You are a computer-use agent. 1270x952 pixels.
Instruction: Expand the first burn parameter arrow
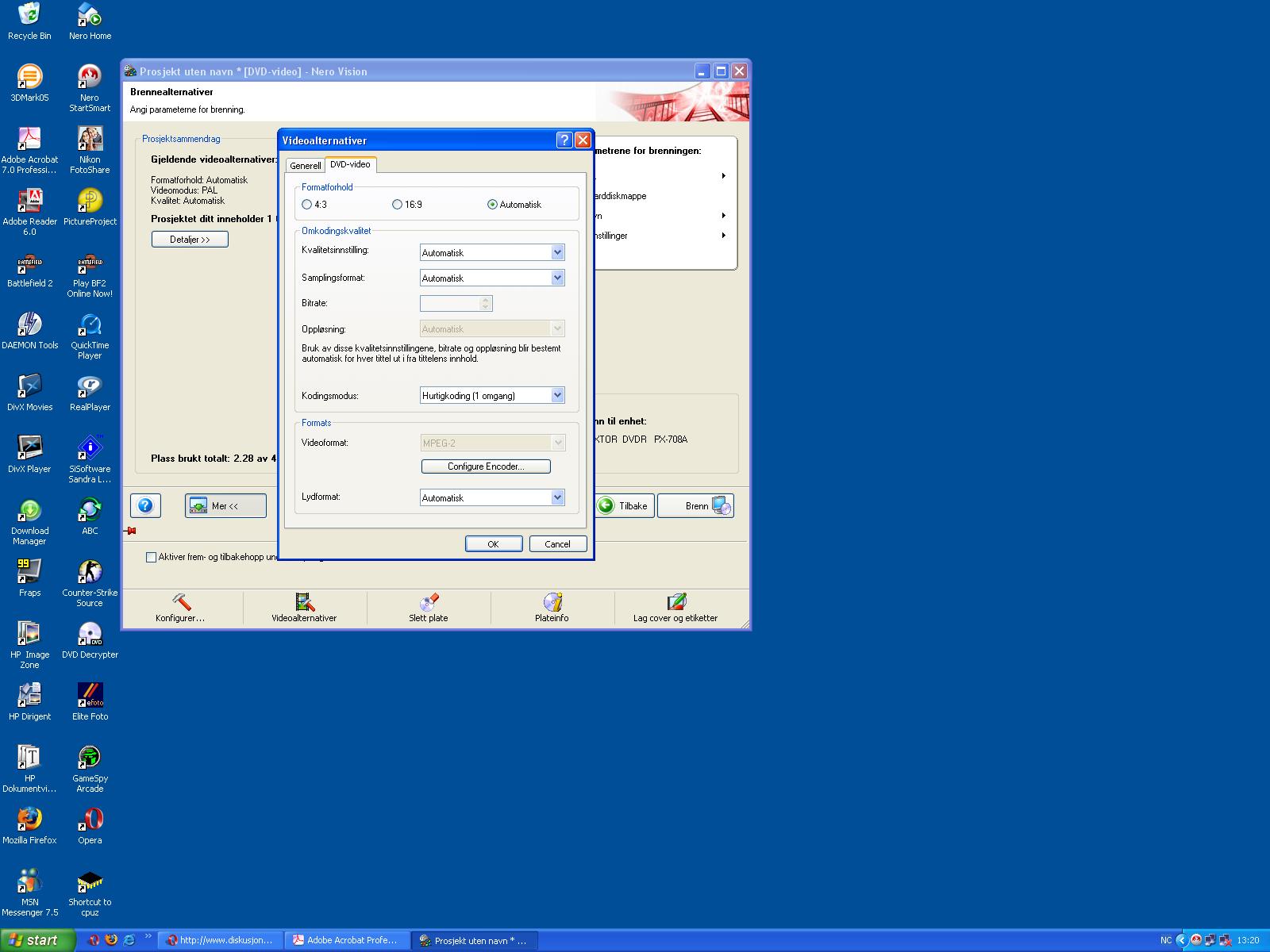723,176
